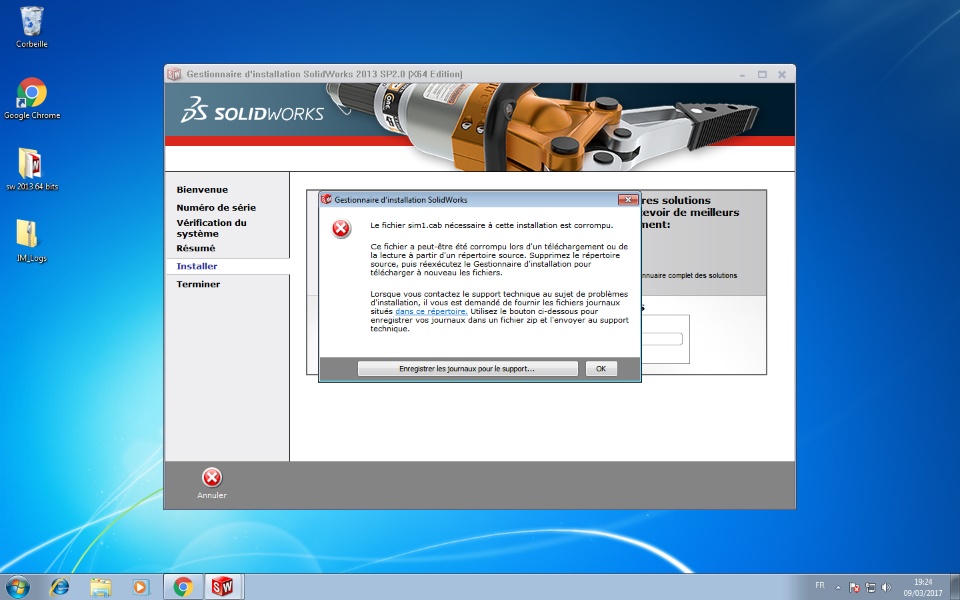
Task: Show hidden system tray icons
Action: (x=838, y=587)
